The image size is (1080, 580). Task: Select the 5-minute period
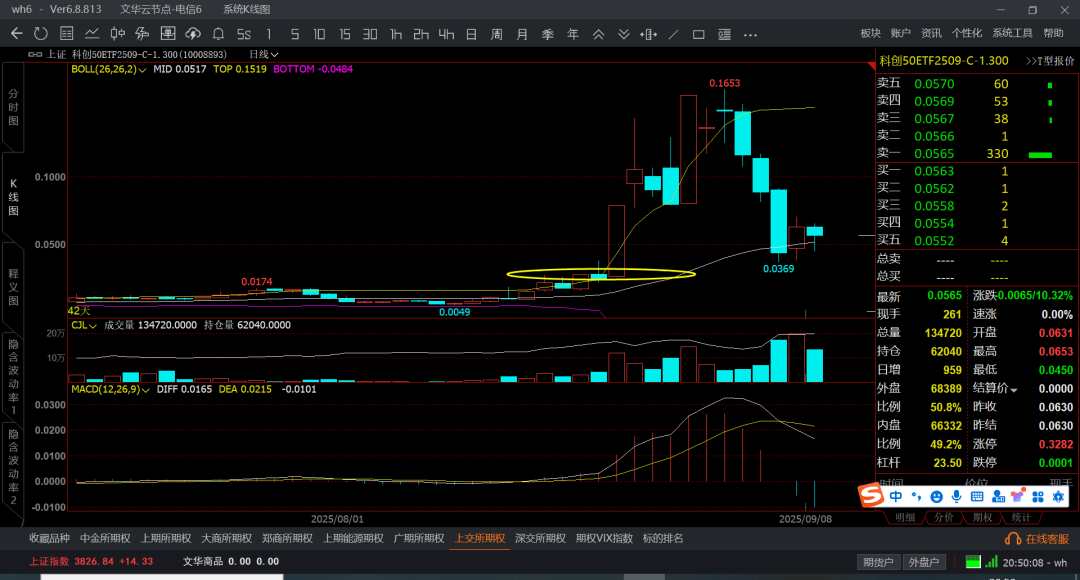point(295,34)
